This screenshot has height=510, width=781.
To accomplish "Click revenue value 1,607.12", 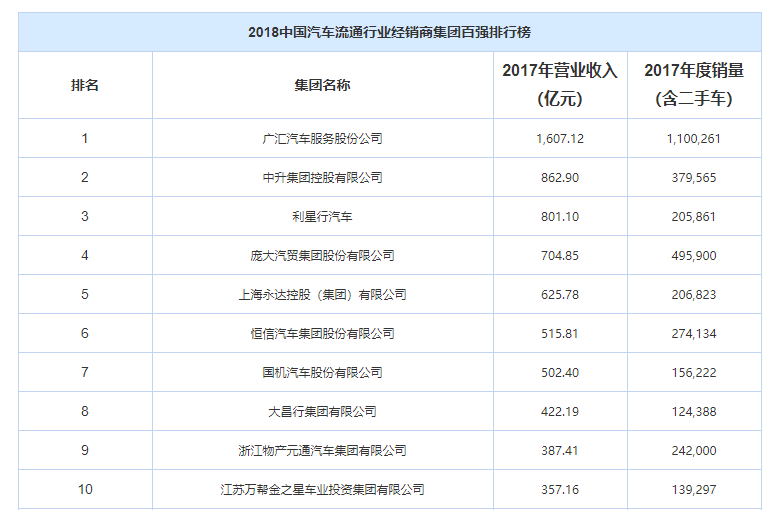I will tap(560, 138).
